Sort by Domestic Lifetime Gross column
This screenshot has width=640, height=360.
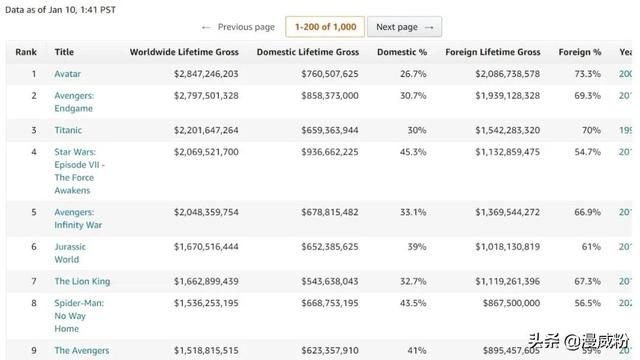point(308,52)
